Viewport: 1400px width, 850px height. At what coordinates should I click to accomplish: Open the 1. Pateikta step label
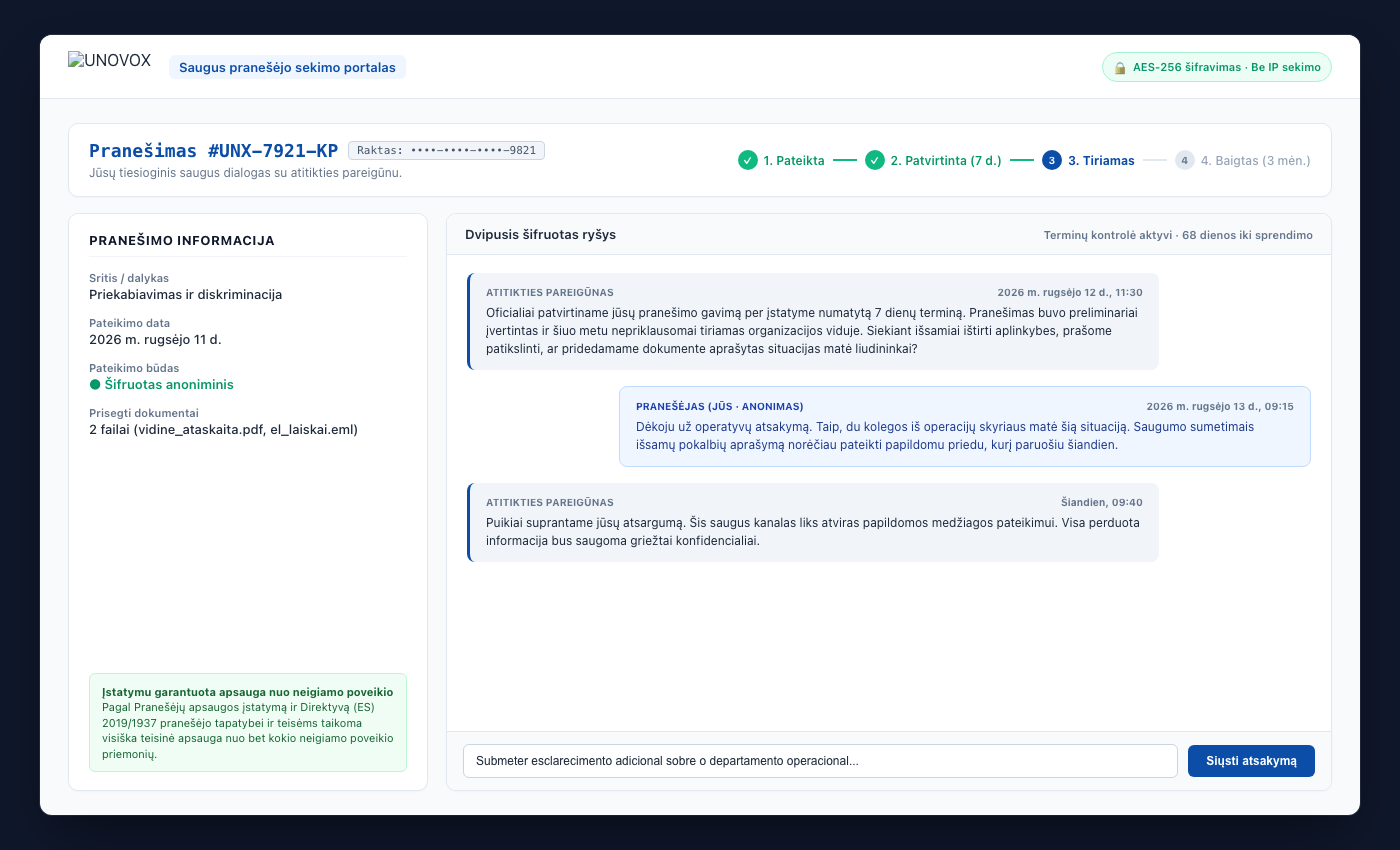794,160
